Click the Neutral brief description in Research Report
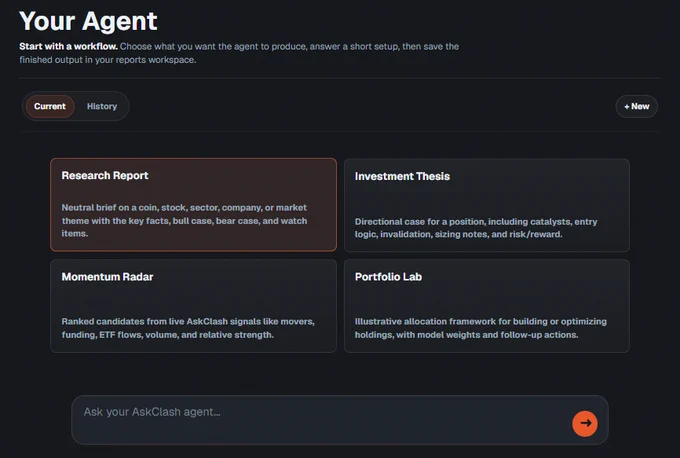The width and height of the screenshot is (680, 458). pos(184,220)
